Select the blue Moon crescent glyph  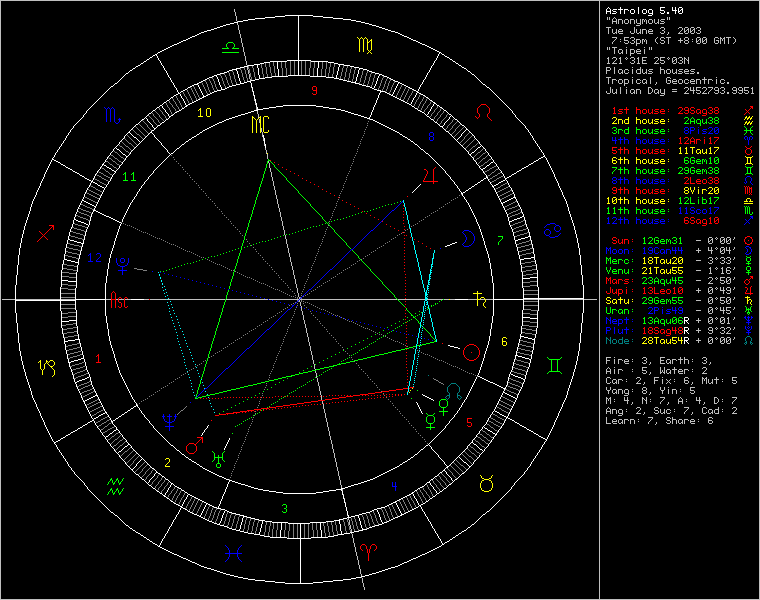point(466,237)
